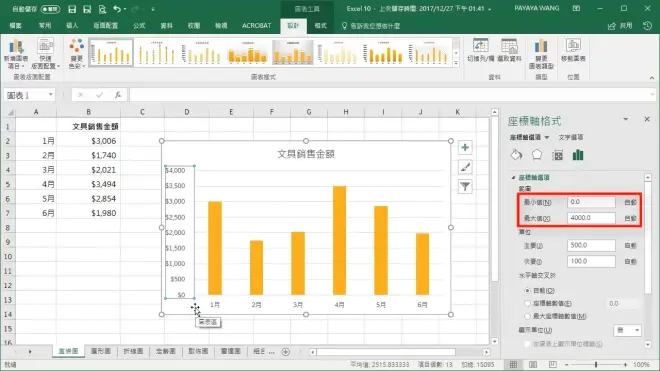Open Axis Options dropdown arrow in pane header
Screen dimensions: 660x371
pyautogui.click(x=547, y=137)
